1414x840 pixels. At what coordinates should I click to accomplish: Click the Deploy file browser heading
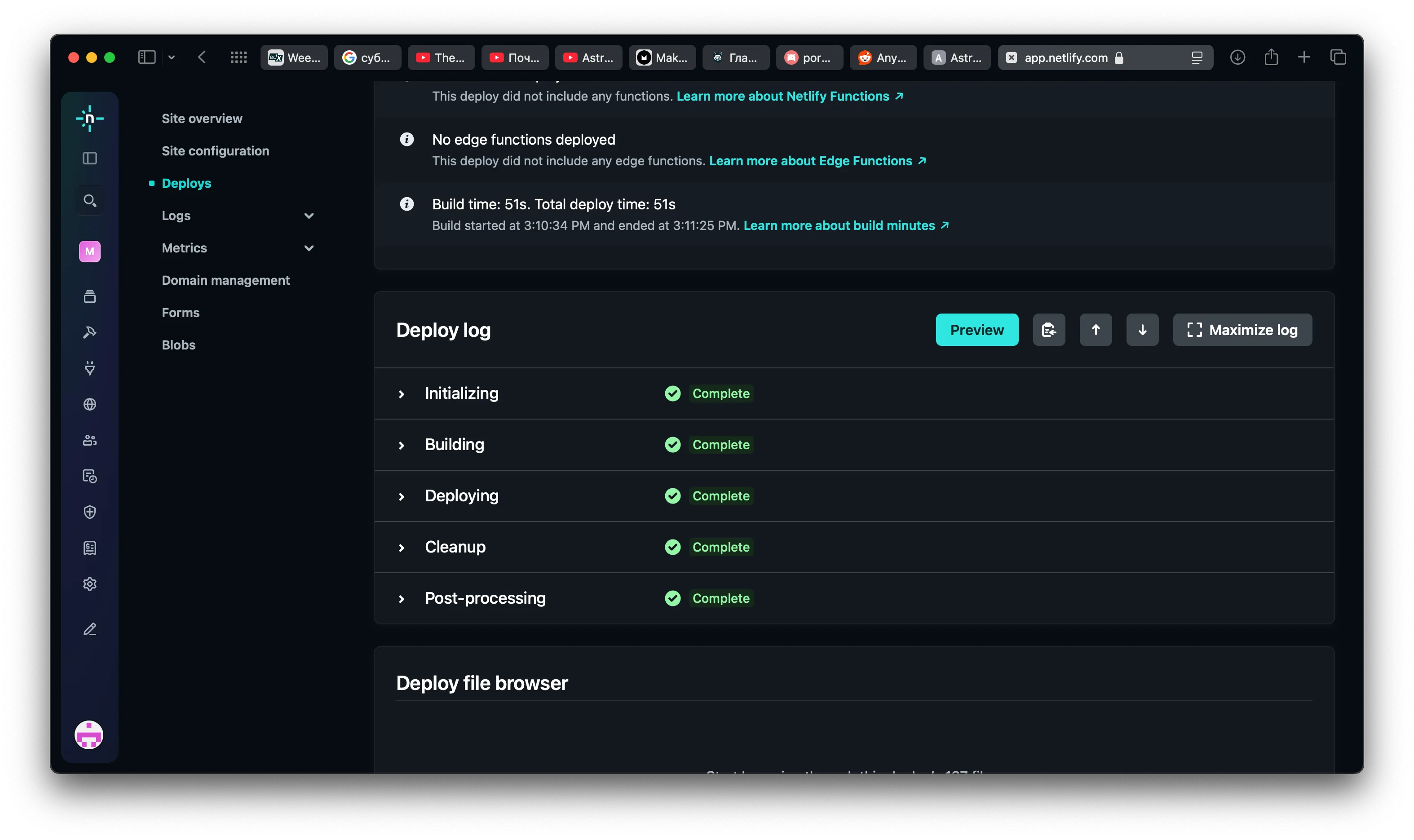[x=482, y=683]
